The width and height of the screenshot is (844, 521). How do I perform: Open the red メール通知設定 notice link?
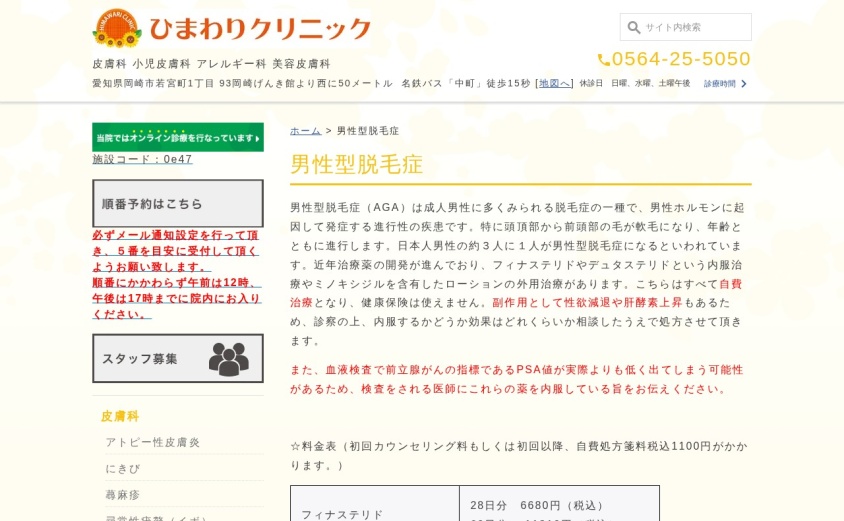177,274
